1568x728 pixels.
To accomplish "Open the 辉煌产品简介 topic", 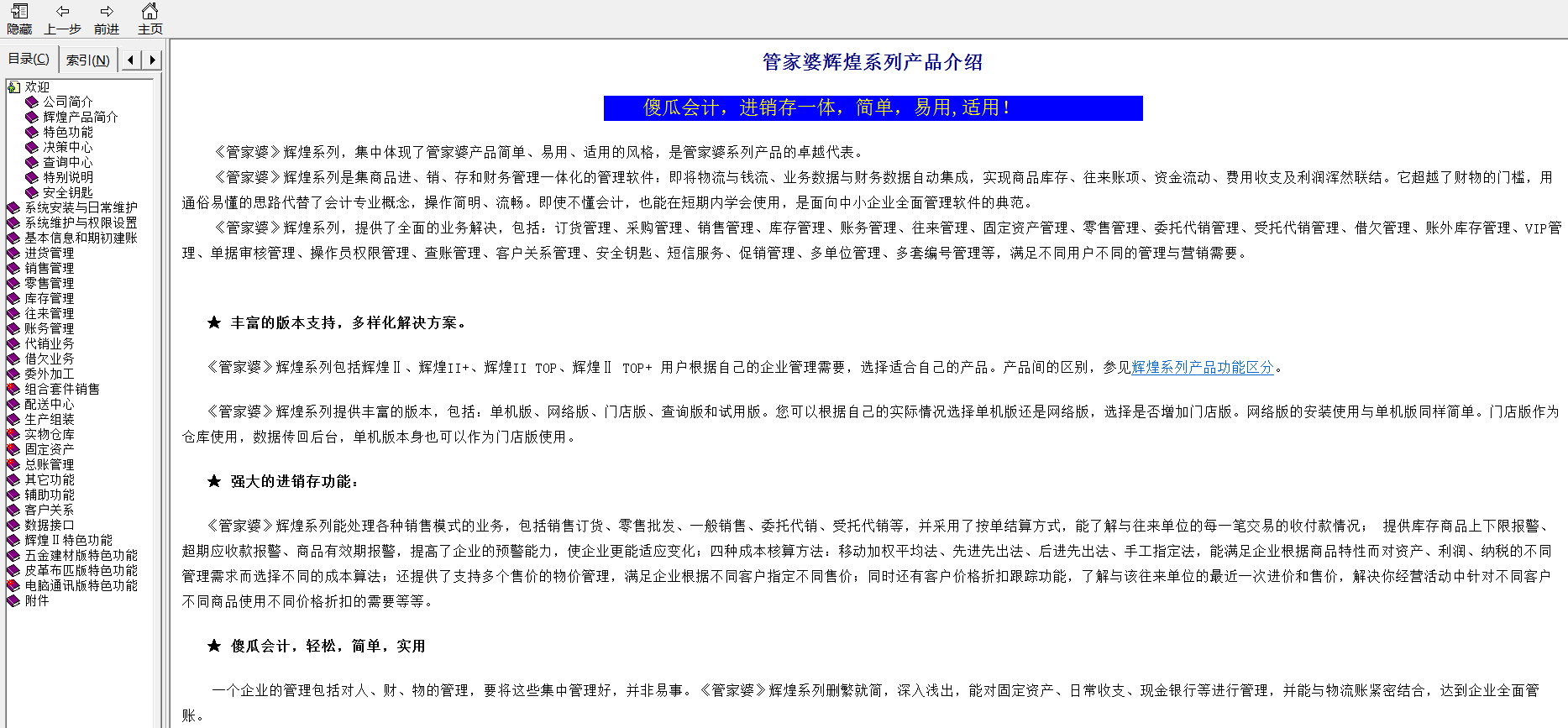I will point(81,117).
